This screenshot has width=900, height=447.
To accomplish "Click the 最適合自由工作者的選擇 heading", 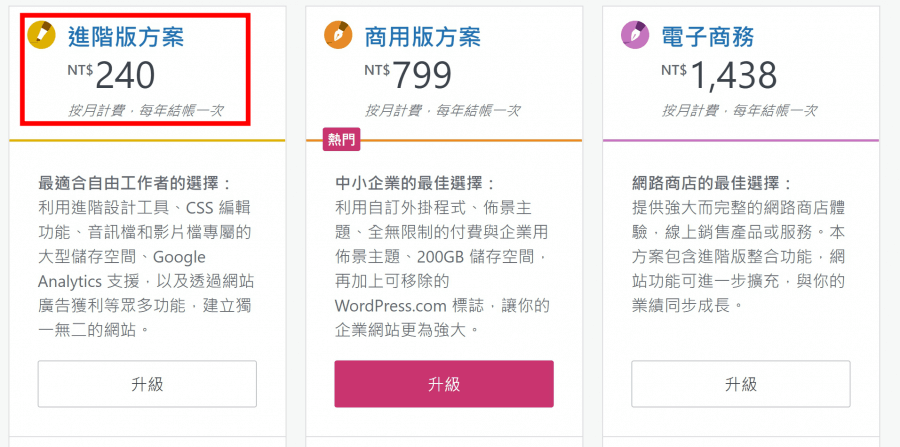I will pyautogui.click(x=135, y=184).
